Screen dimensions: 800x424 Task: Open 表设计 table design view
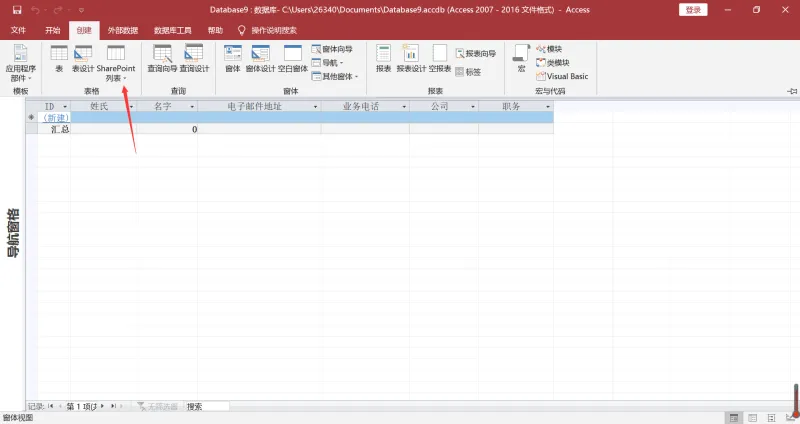(83, 59)
